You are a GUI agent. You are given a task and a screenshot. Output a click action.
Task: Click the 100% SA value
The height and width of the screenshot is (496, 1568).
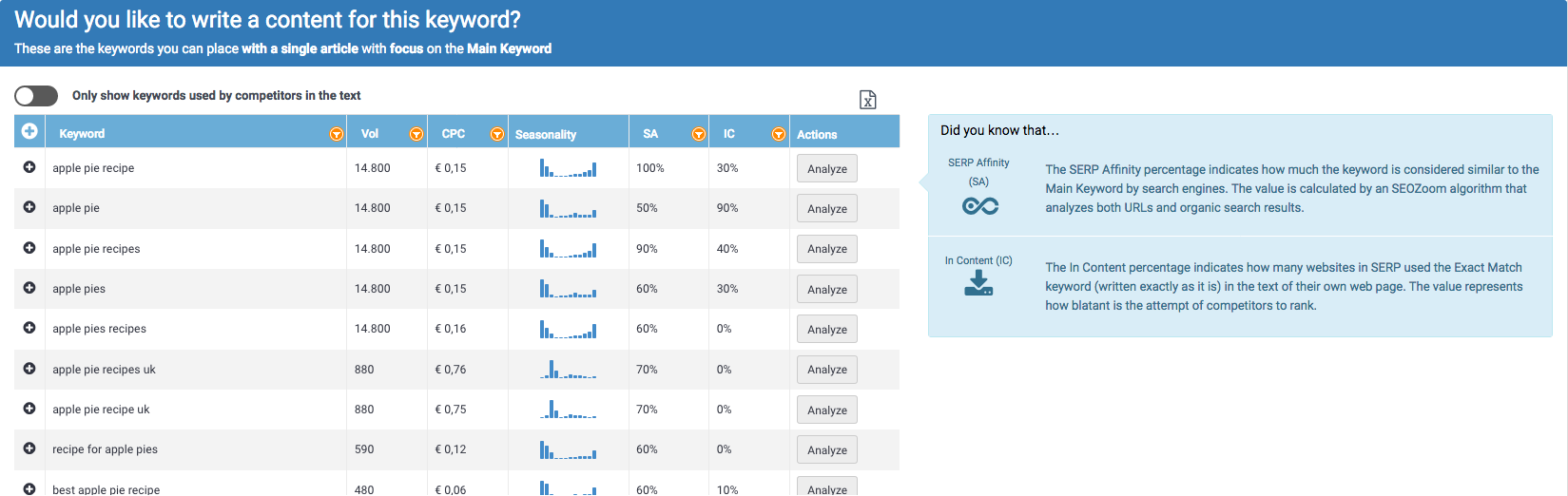650,168
